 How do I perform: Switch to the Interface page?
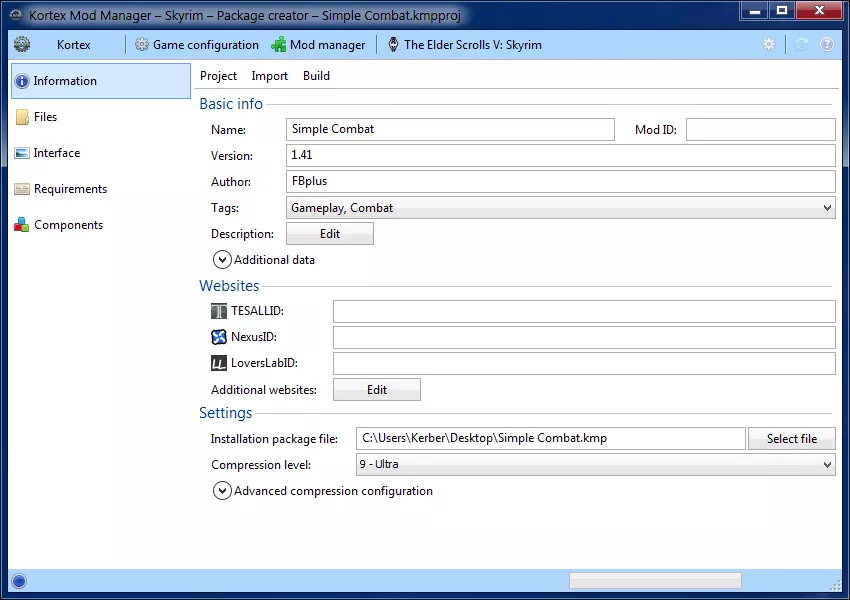(101, 153)
